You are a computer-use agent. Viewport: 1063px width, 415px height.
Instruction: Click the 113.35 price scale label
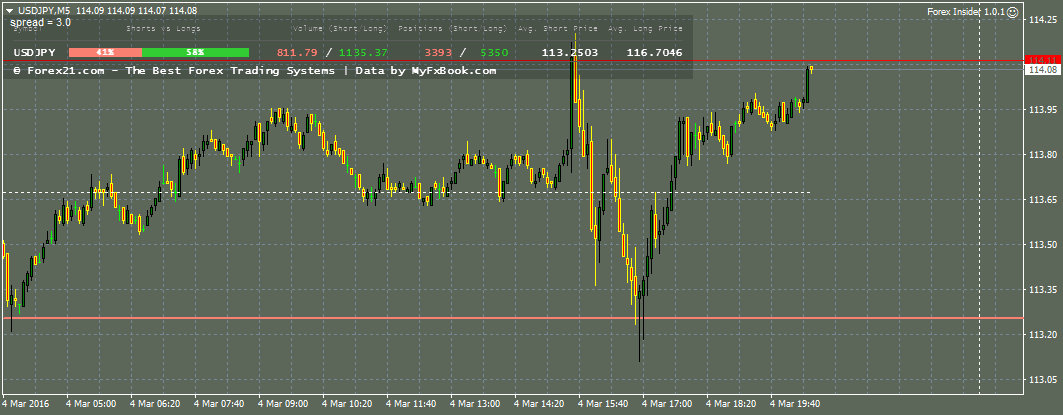point(1043,290)
